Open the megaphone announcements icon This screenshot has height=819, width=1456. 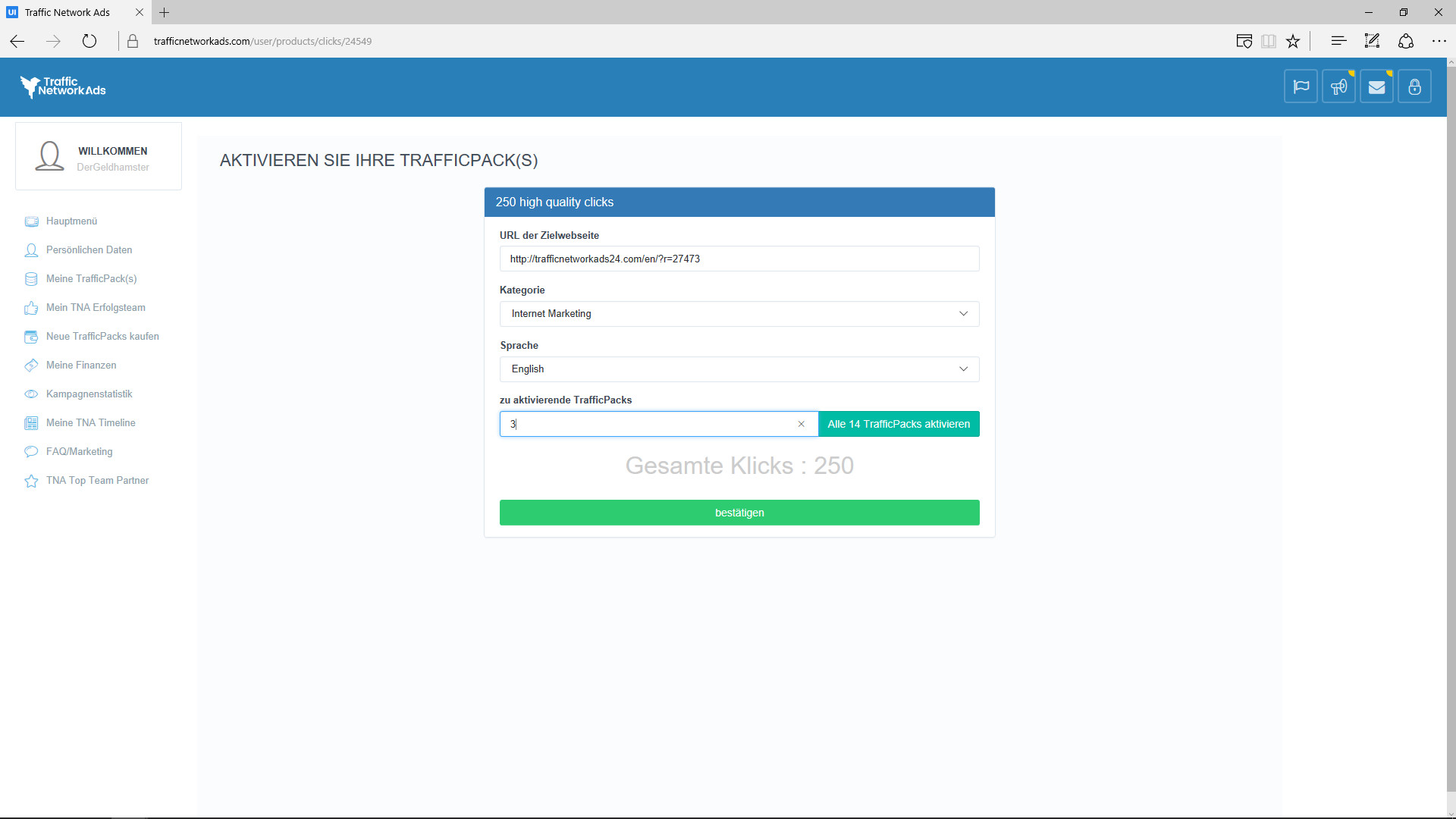pos(1338,86)
